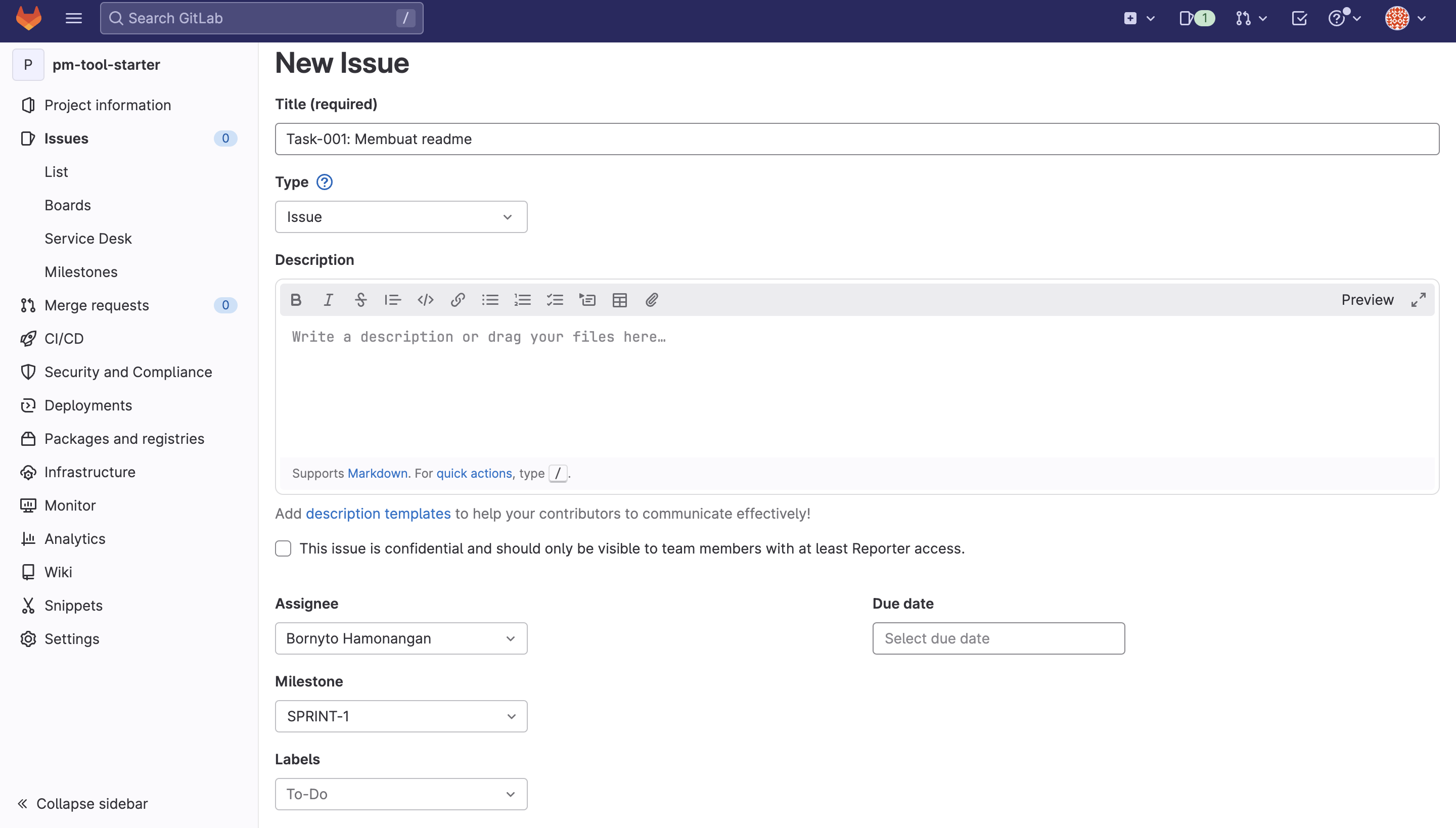Open the To-Do list icon
The image size is (1456, 828).
pyautogui.click(x=1300, y=18)
